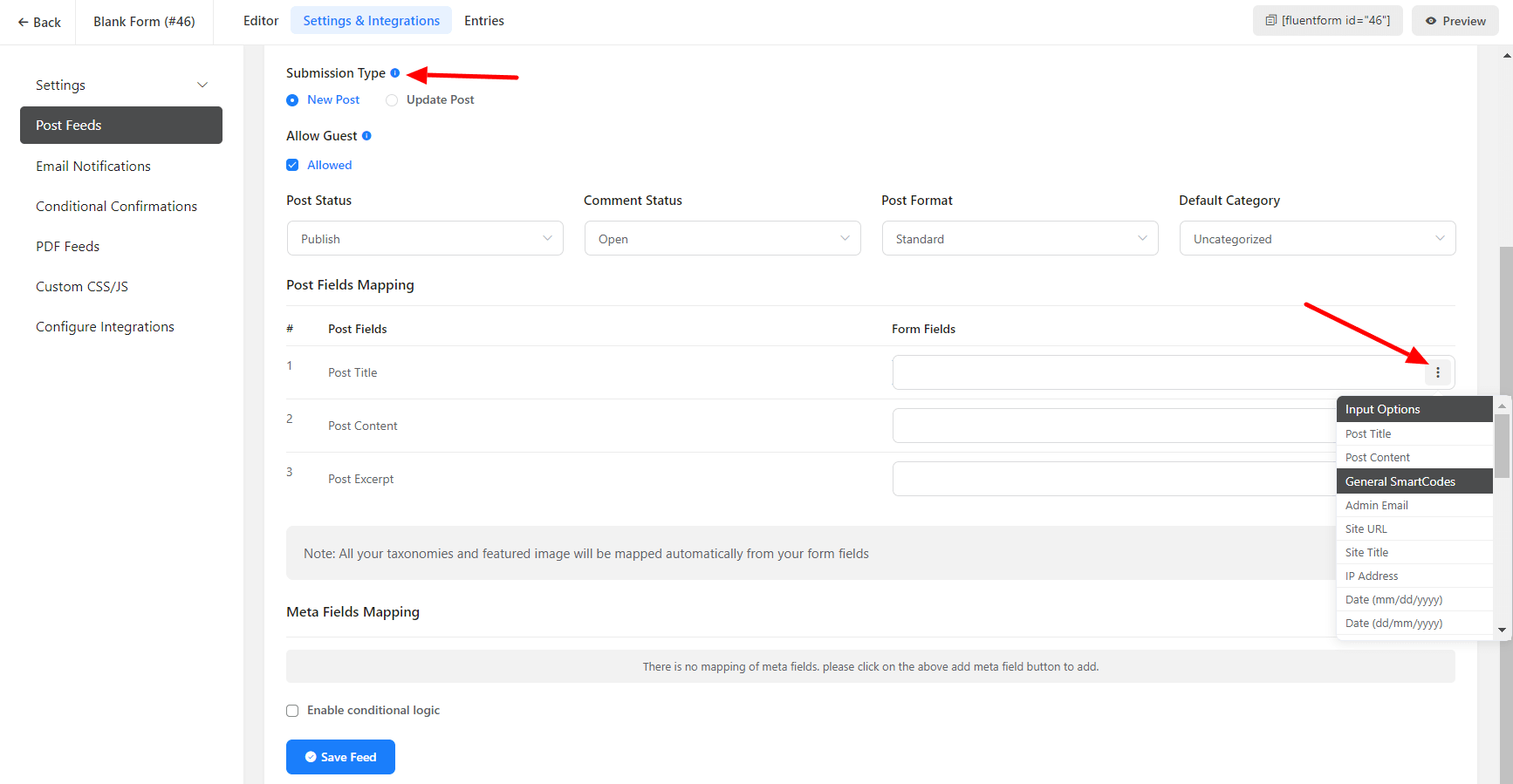
Task: Click the fluentform shortcode copy button
Action: (x=1327, y=20)
